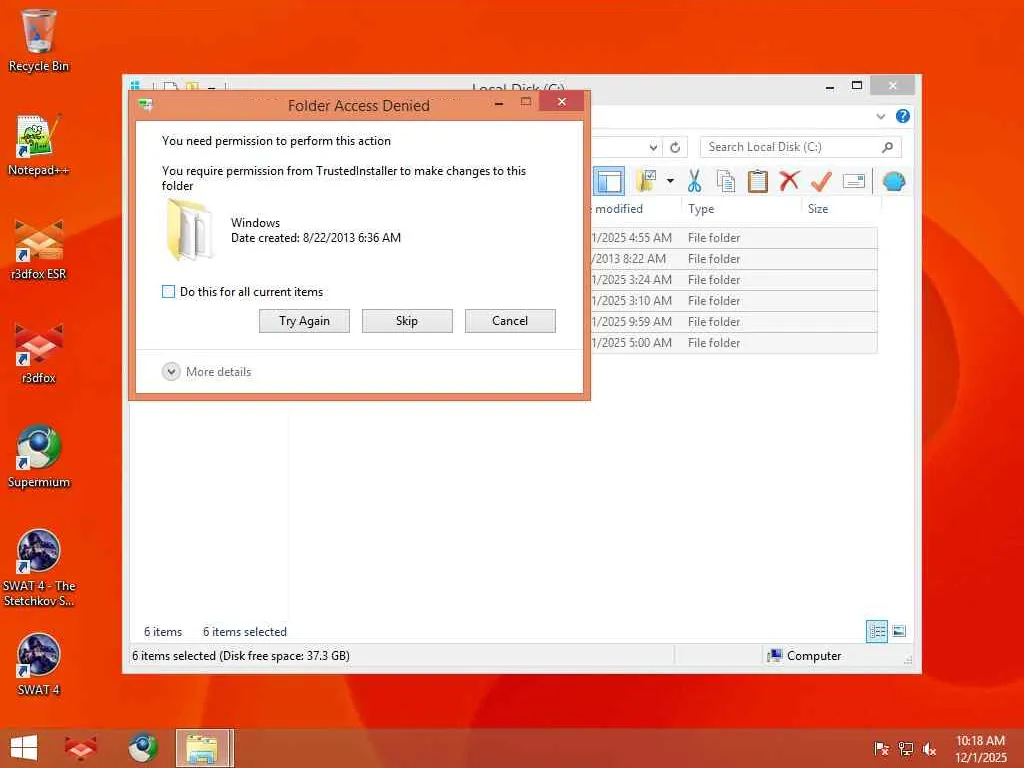This screenshot has width=1024, height=768.
Task: Open the address bar history dropdown
Action: (653, 147)
